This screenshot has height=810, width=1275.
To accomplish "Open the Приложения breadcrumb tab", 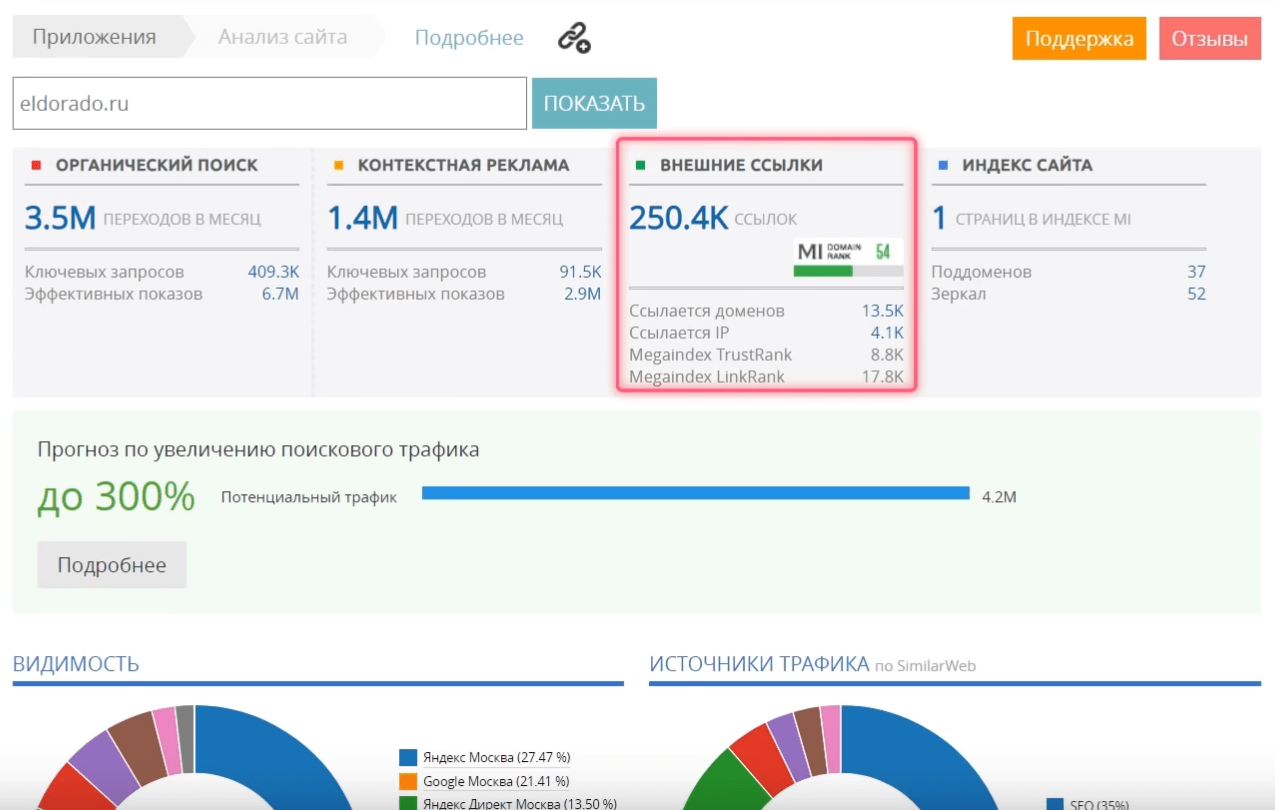I will pos(94,38).
